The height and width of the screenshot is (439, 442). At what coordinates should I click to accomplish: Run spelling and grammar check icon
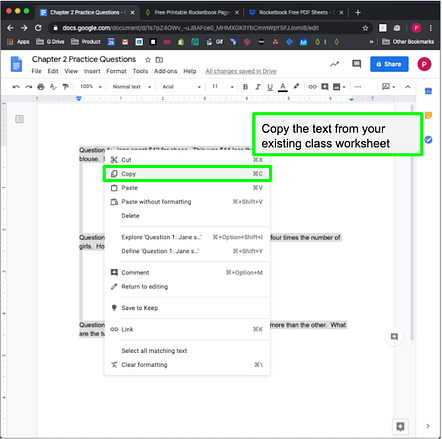pos(53,87)
